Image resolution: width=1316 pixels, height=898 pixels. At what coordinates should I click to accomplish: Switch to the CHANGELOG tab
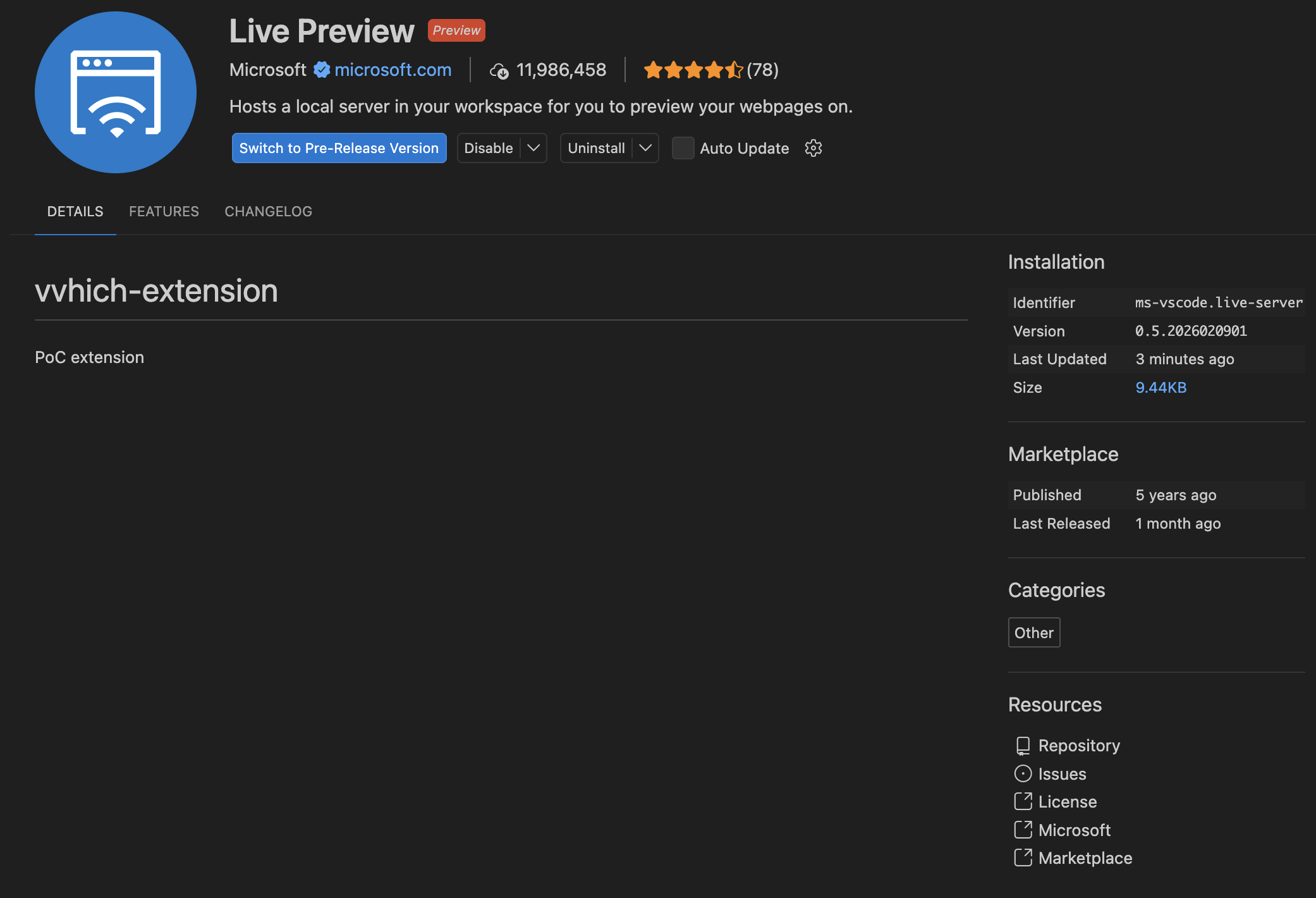pyautogui.click(x=268, y=211)
